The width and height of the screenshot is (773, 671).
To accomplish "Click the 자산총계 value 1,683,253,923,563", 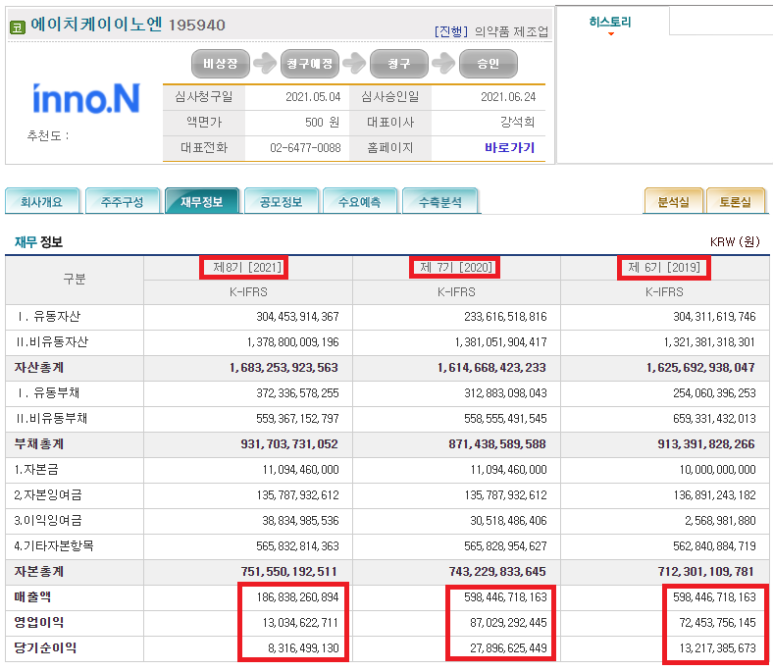I will tap(284, 367).
